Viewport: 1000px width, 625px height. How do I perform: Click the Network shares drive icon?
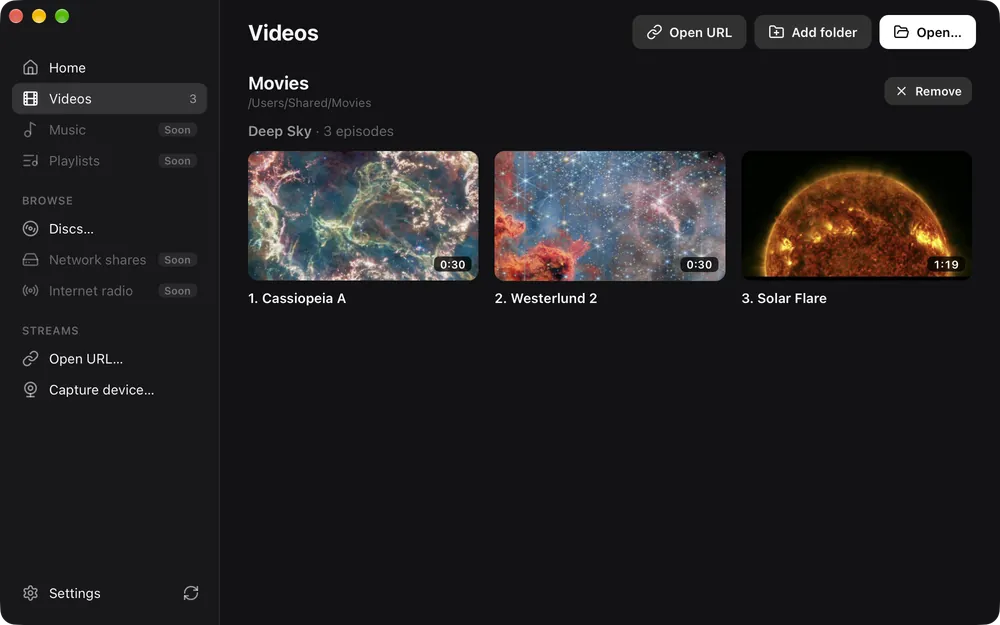(x=30, y=260)
